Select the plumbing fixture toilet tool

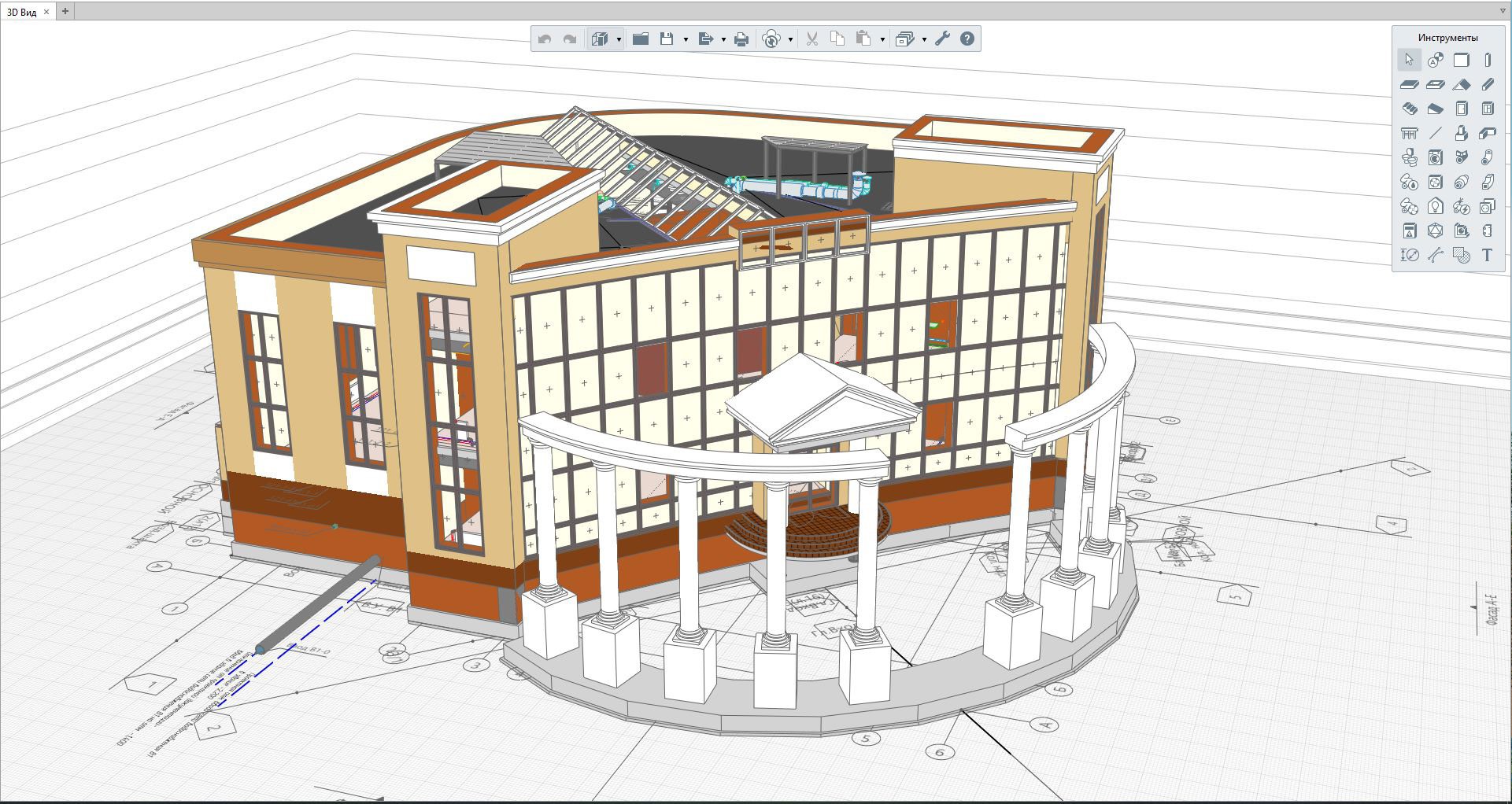click(1409, 157)
